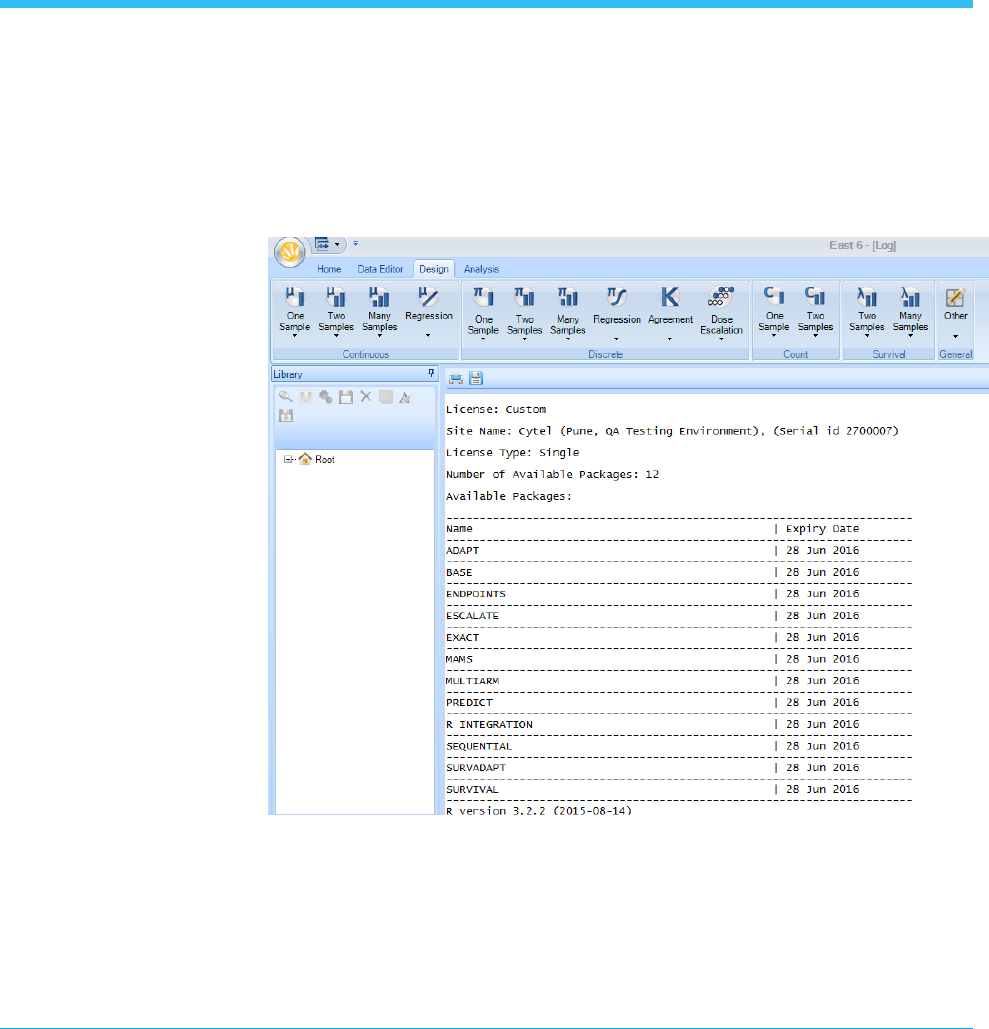Click the ESCALATE package row name

pos(473,616)
